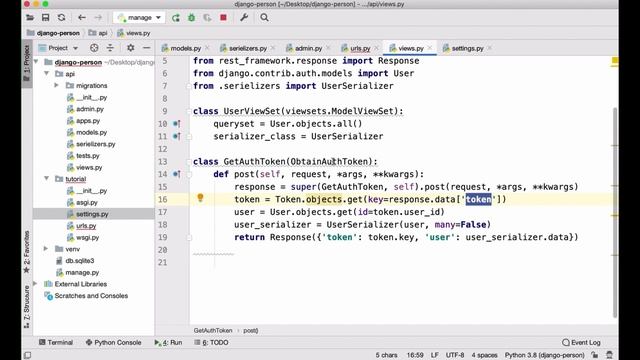Open project folder icon in toolbar

[x=30, y=18]
